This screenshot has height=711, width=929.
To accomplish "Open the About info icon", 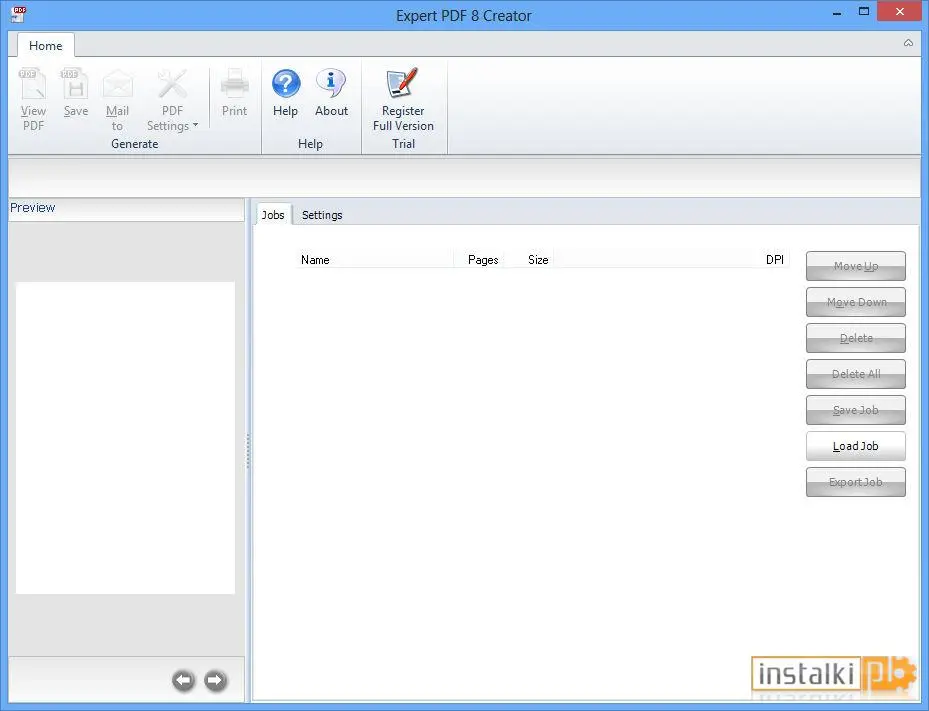I will (x=331, y=84).
